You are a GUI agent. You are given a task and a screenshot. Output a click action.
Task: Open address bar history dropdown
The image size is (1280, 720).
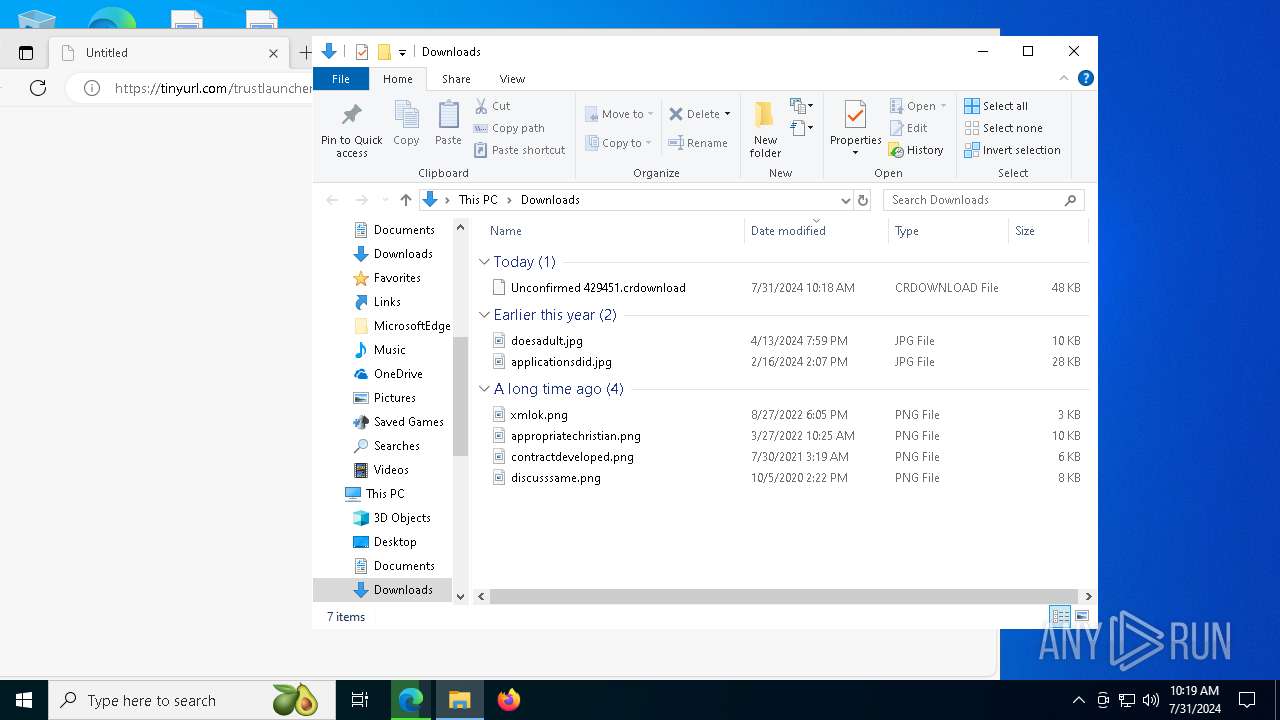[x=845, y=200]
